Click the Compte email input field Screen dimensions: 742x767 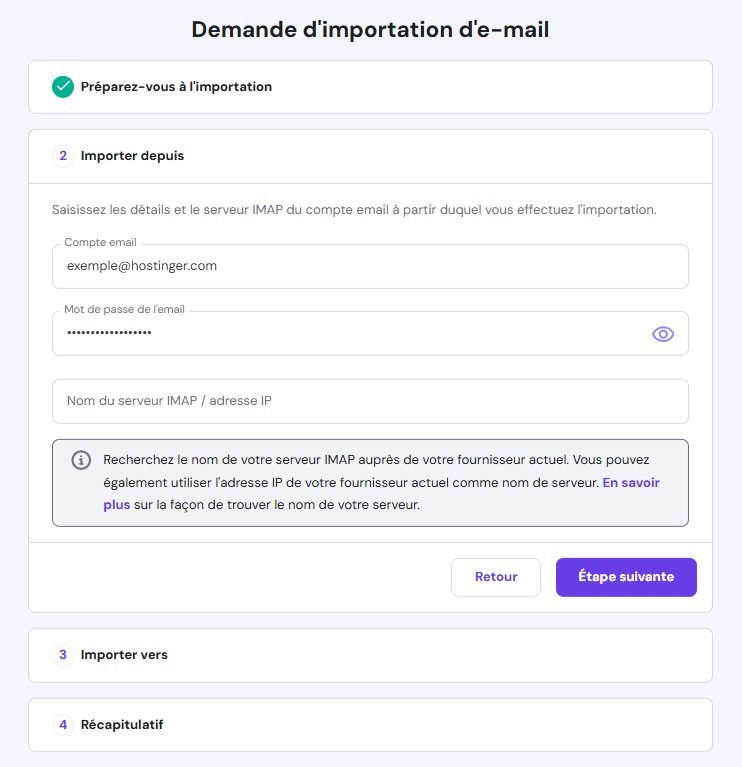point(370,267)
